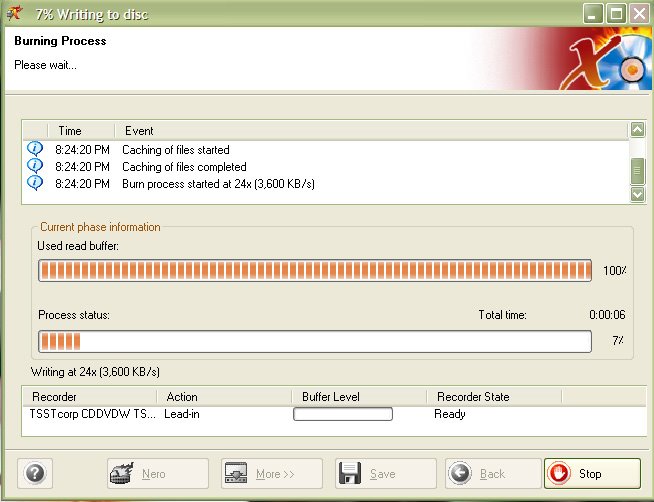This screenshot has height=502, width=654.
Task: Open help with the question mark button
Action: click(x=35, y=473)
